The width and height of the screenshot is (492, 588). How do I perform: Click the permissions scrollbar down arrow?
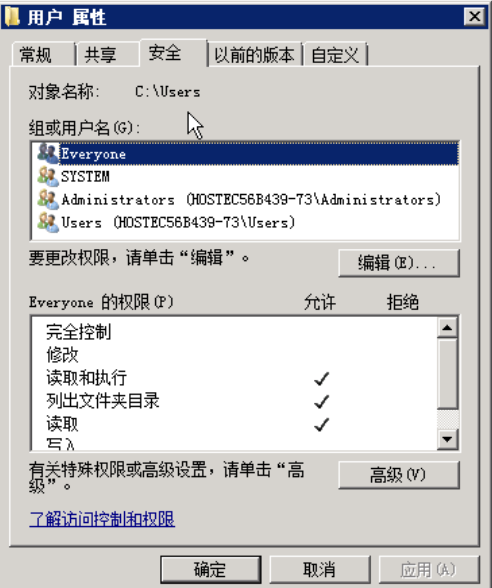click(x=447, y=439)
